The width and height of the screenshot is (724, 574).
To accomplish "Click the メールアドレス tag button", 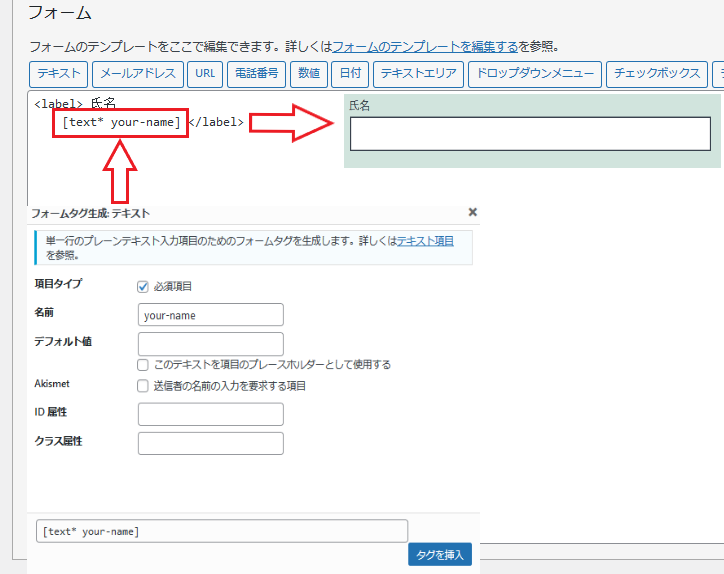I will [138, 74].
